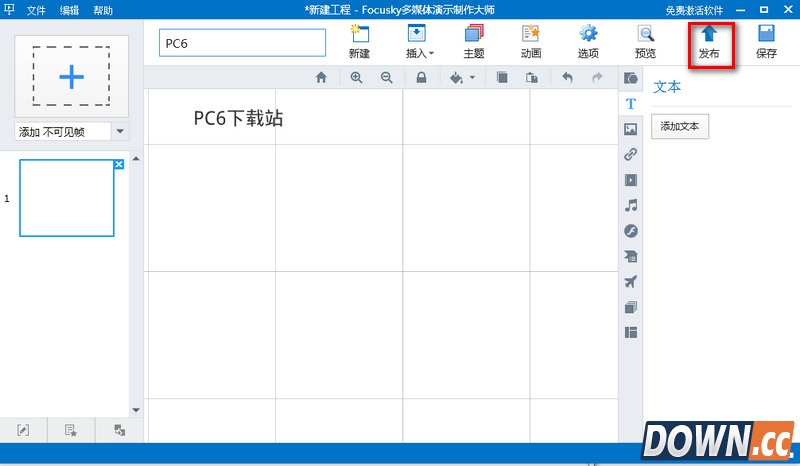Viewport: 800px width, 466px height.
Task: Expand the background fill dropdown arrow
Action: click(x=472, y=78)
